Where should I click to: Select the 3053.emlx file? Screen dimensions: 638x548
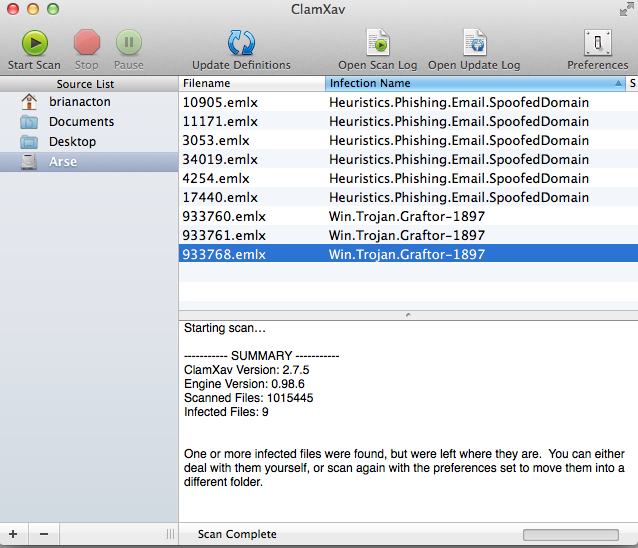216,140
